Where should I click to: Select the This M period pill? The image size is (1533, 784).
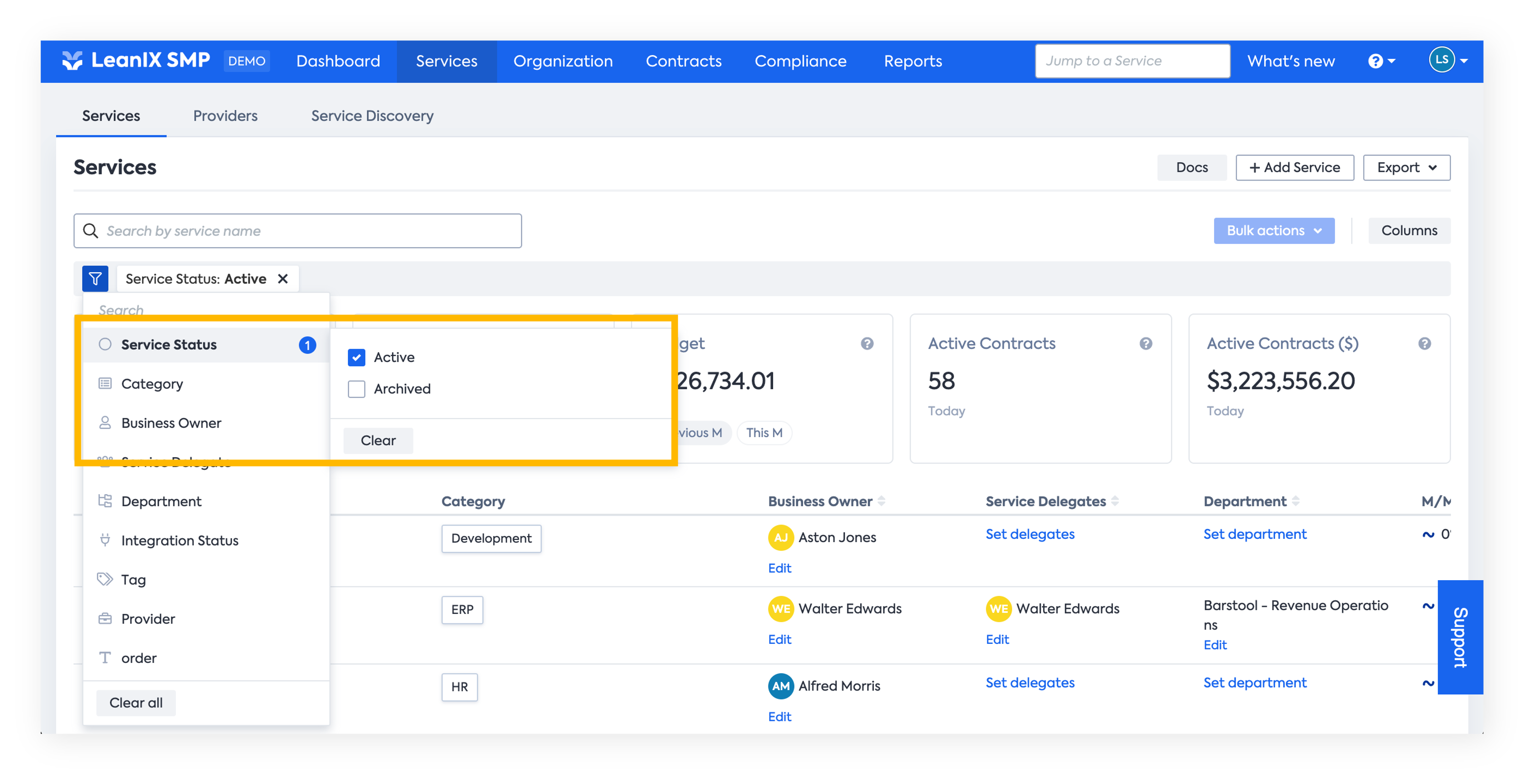click(764, 432)
